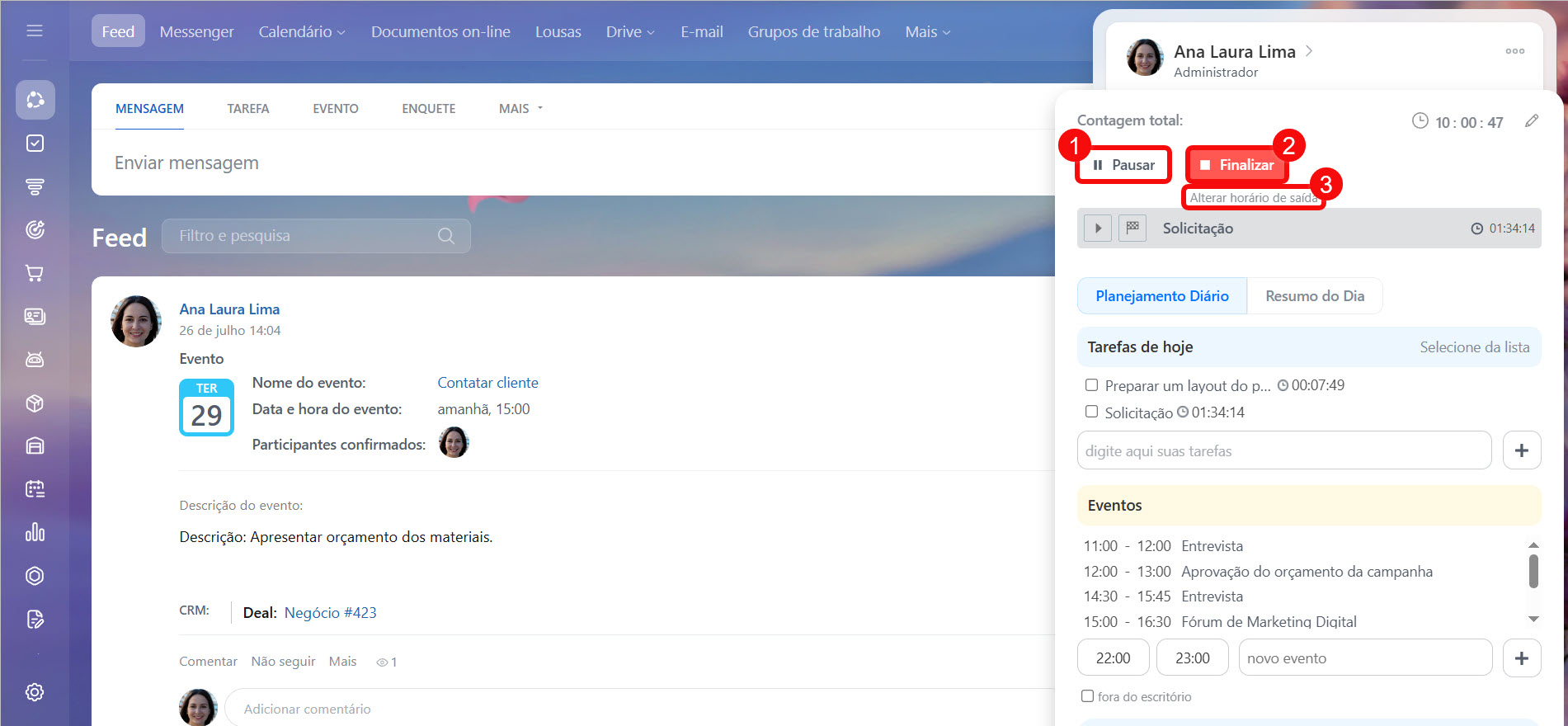Click the 22:00 event start time field

click(x=1113, y=658)
